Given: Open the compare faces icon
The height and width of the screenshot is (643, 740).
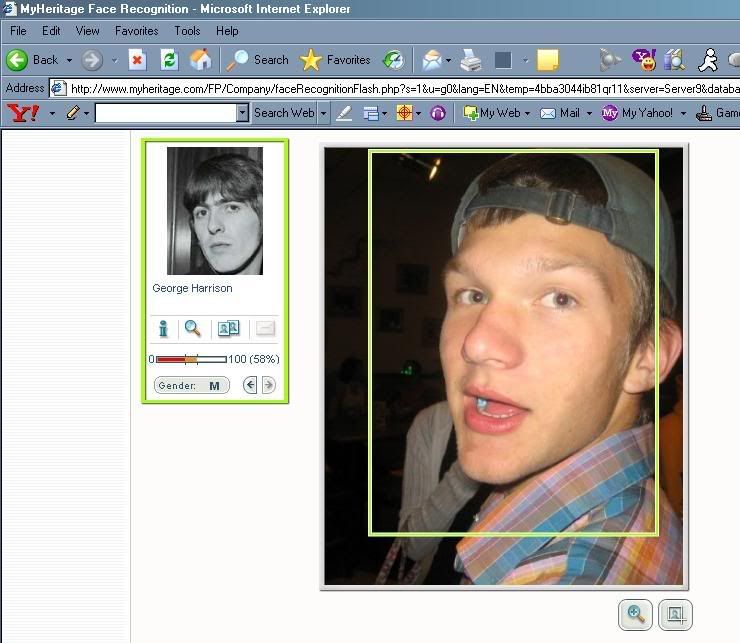Looking at the screenshot, I should point(228,329).
